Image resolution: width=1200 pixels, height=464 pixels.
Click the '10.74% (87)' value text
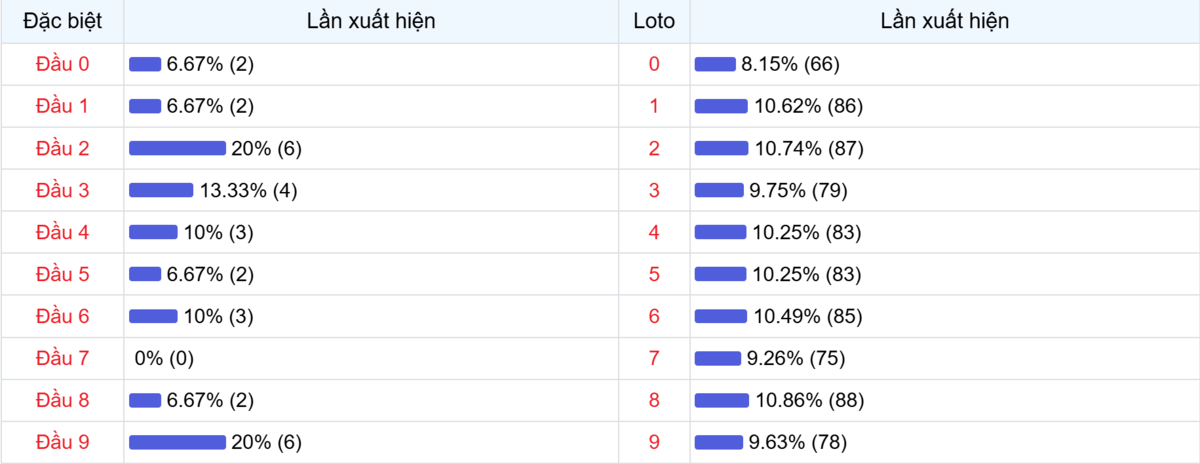coord(809,148)
